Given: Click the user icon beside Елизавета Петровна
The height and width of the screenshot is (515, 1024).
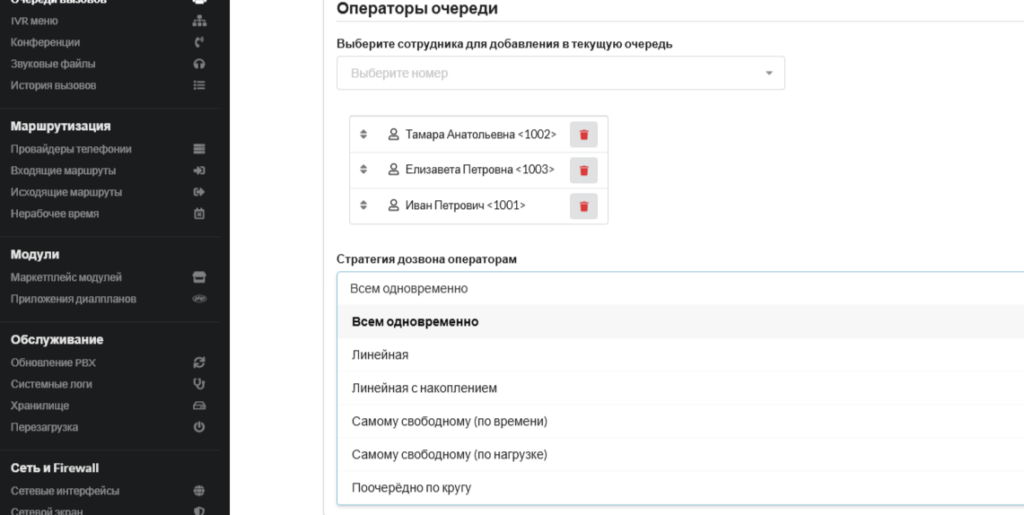Looking at the screenshot, I should (x=393, y=169).
